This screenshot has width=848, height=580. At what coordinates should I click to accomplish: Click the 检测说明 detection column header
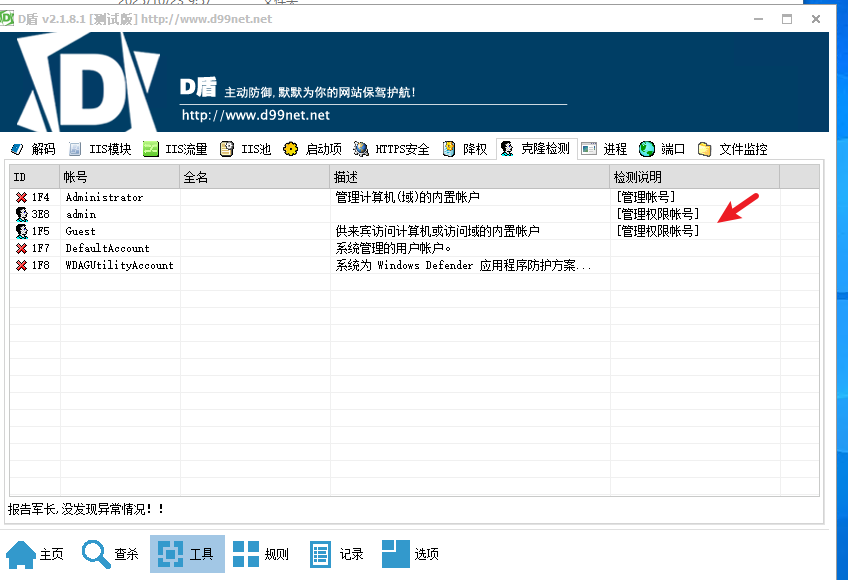tap(695, 177)
